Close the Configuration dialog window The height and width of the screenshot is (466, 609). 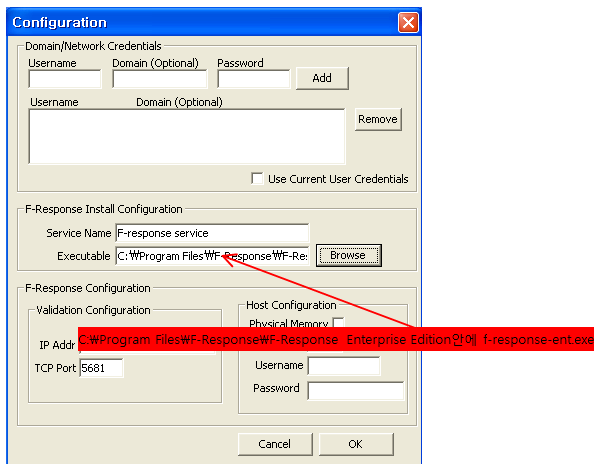click(408, 23)
